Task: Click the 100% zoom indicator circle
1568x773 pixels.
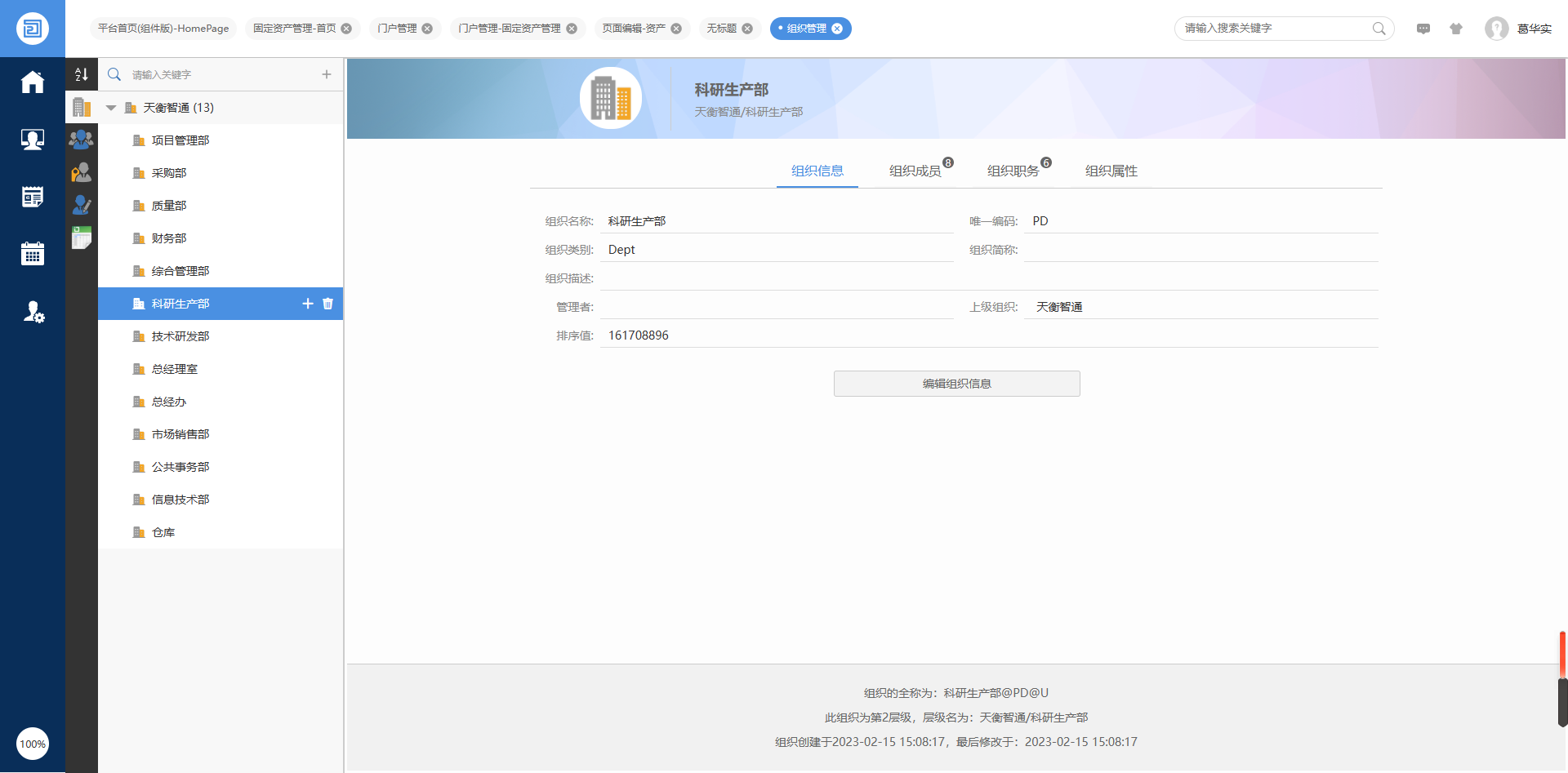Action: pyautogui.click(x=33, y=744)
